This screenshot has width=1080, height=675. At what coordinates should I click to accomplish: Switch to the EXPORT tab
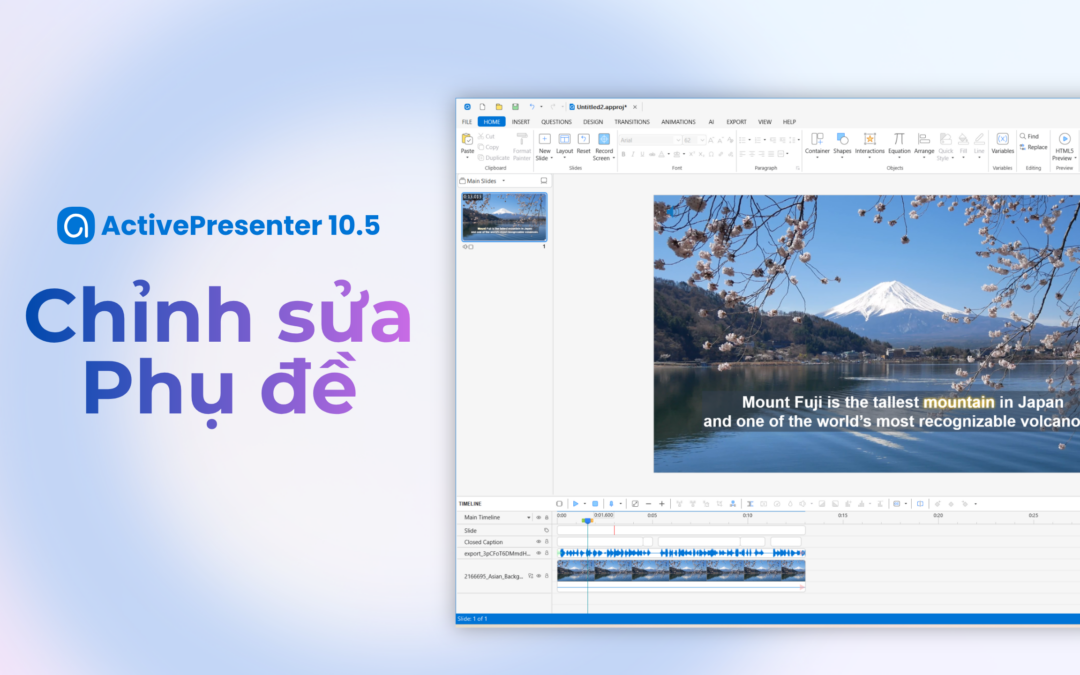(736, 122)
